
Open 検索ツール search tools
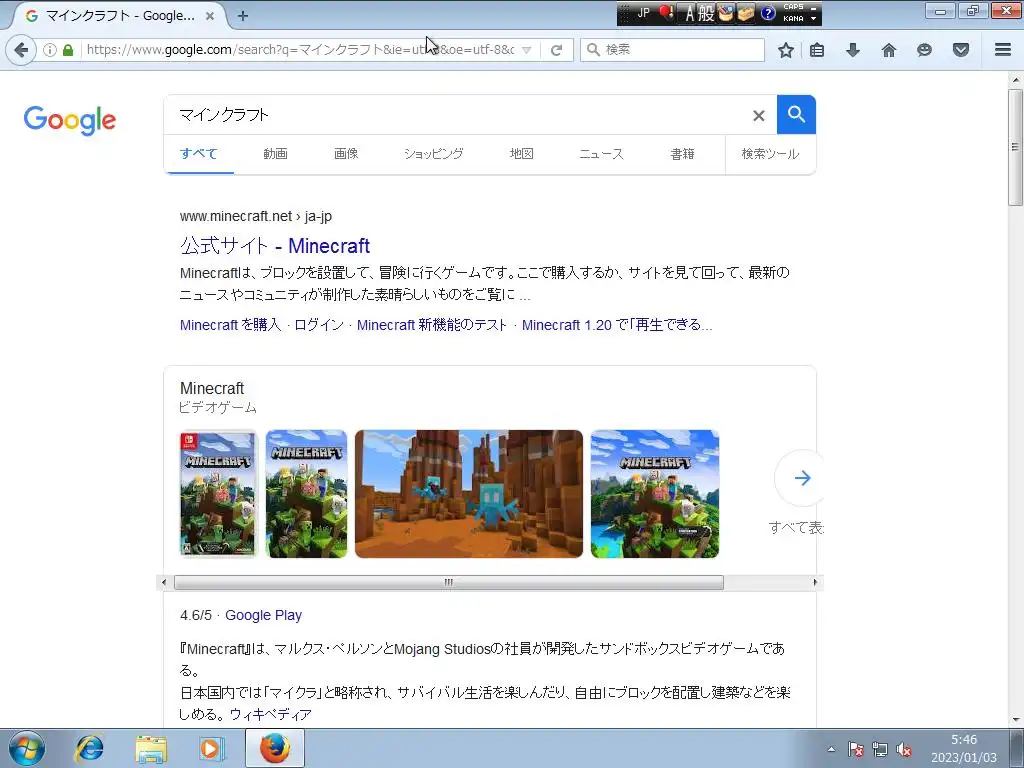tap(770, 154)
